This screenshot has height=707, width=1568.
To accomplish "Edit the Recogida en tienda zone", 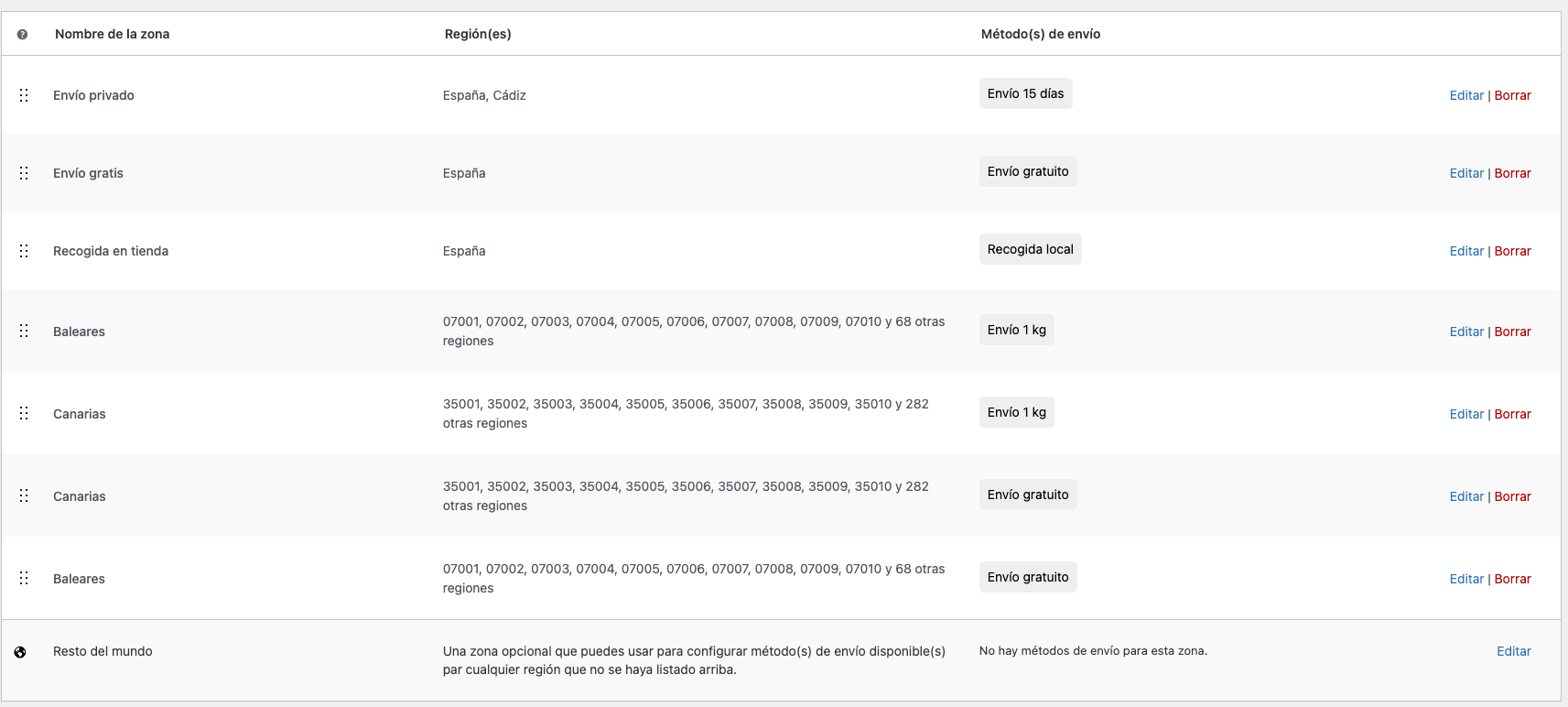I will point(1466,251).
